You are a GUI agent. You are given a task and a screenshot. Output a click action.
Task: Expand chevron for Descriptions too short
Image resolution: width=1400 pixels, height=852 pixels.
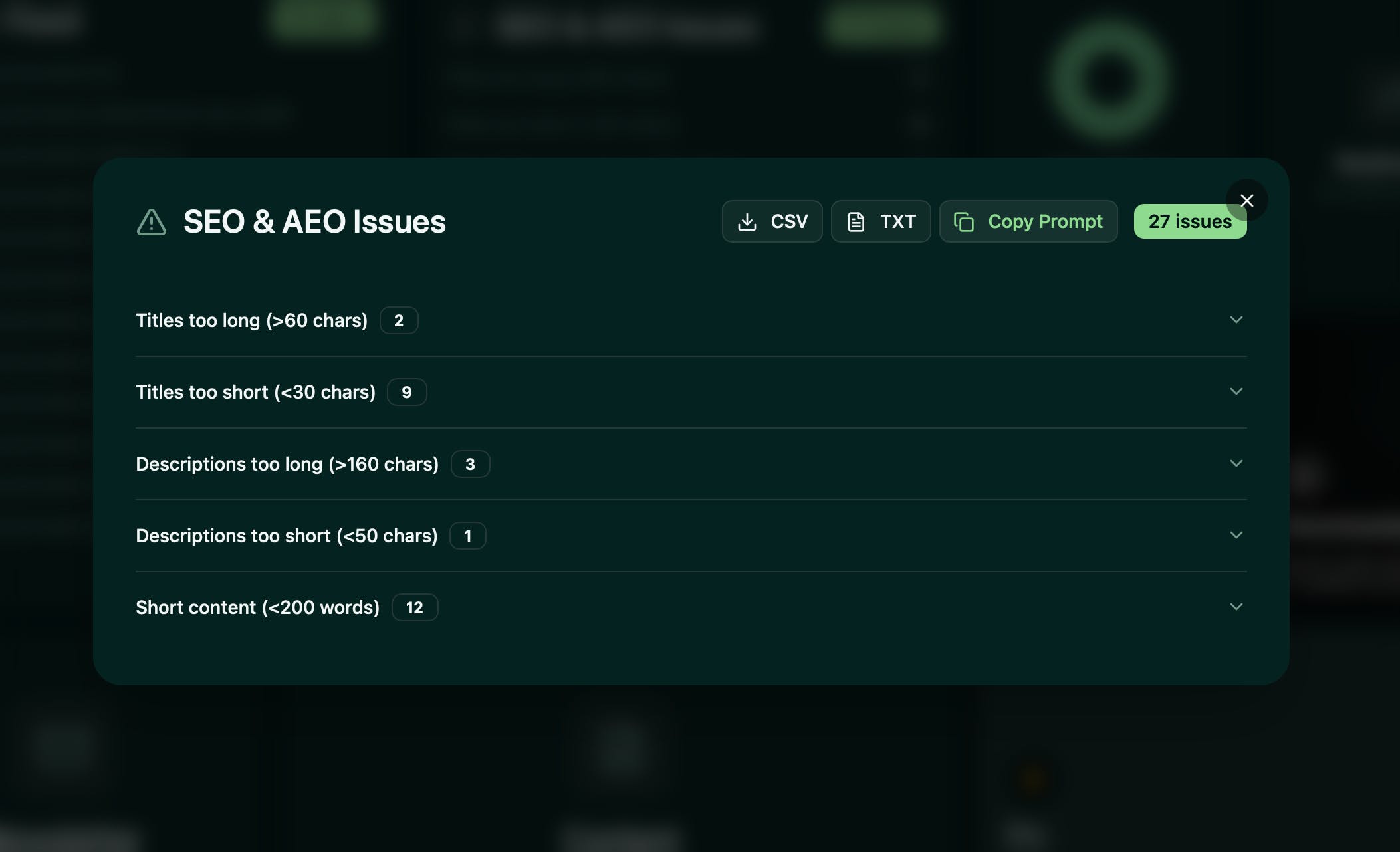[x=1236, y=535]
